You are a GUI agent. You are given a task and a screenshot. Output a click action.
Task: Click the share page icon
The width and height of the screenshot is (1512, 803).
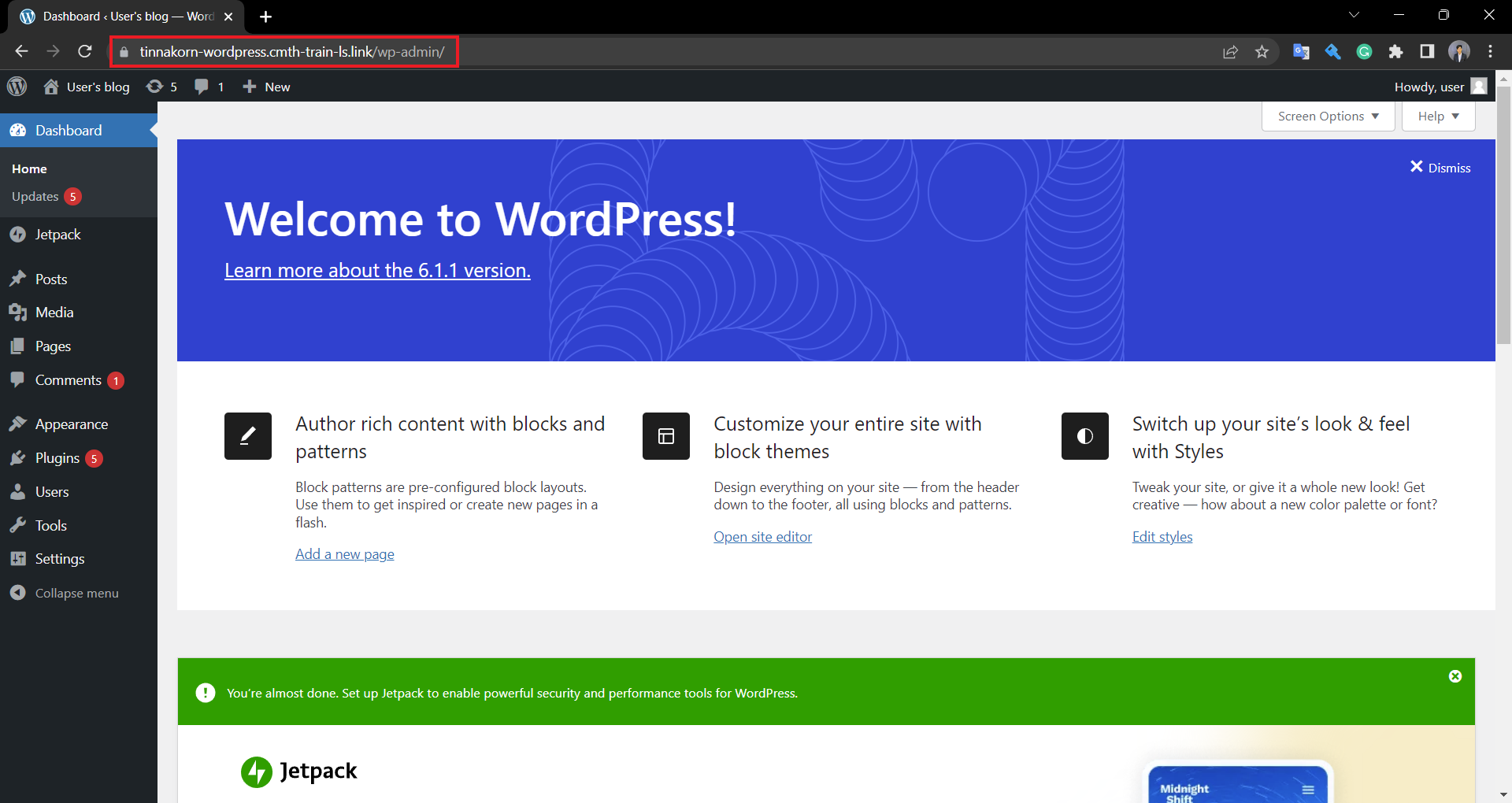pos(1230,52)
